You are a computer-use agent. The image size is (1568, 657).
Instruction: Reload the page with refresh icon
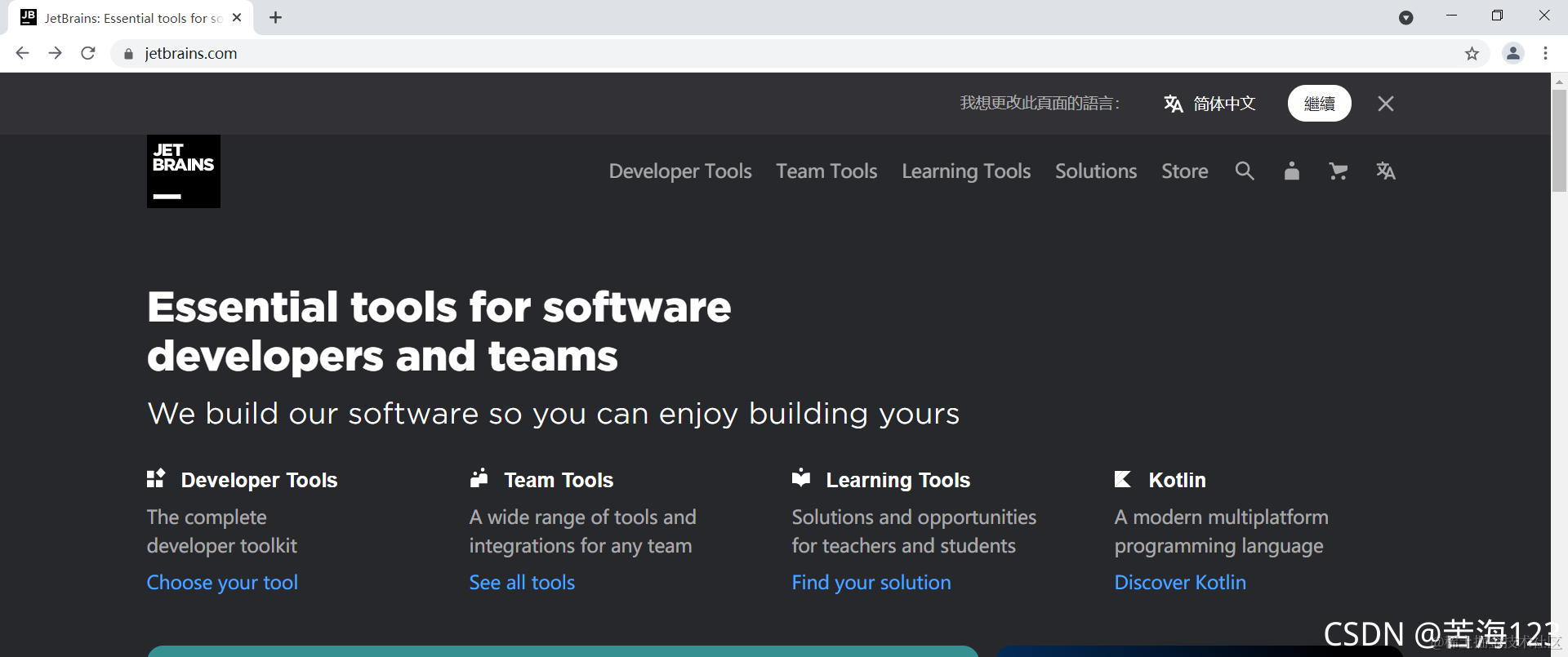click(x=88, y=53)
